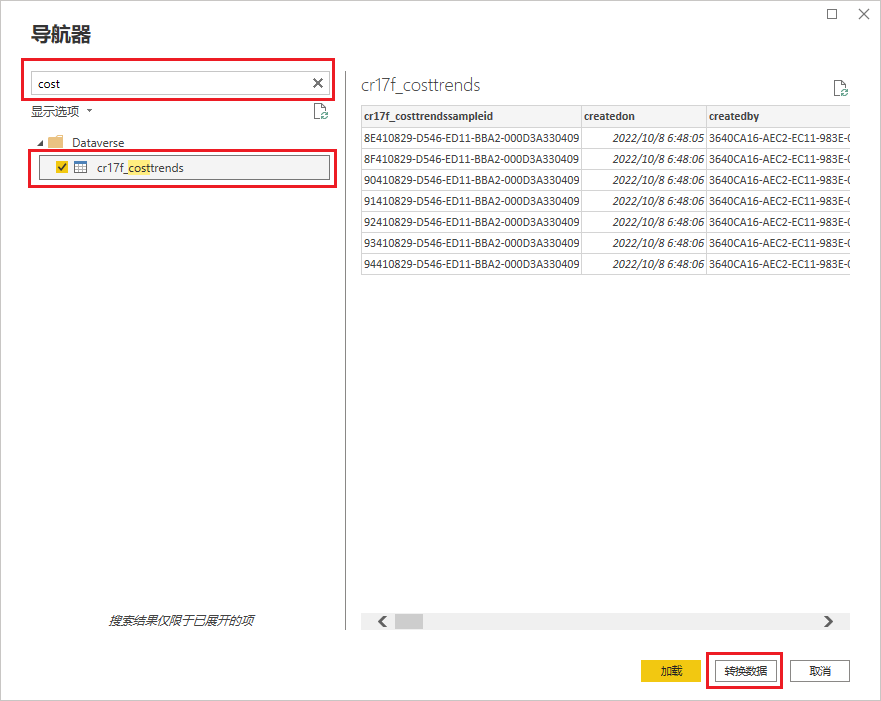Viewport: 881px width, 701px height.
Task: Select the cr17f_costtrends tree item
Action: (x=184, y=167)
